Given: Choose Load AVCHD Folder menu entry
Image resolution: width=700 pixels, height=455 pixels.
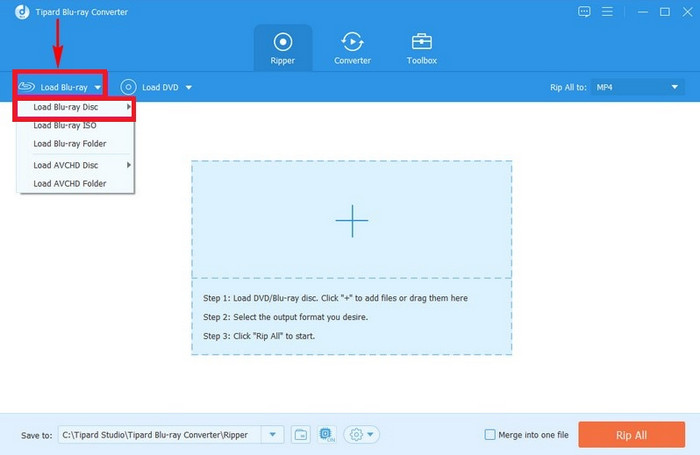Looking at the screenshot, I should (x=75, y=184).
